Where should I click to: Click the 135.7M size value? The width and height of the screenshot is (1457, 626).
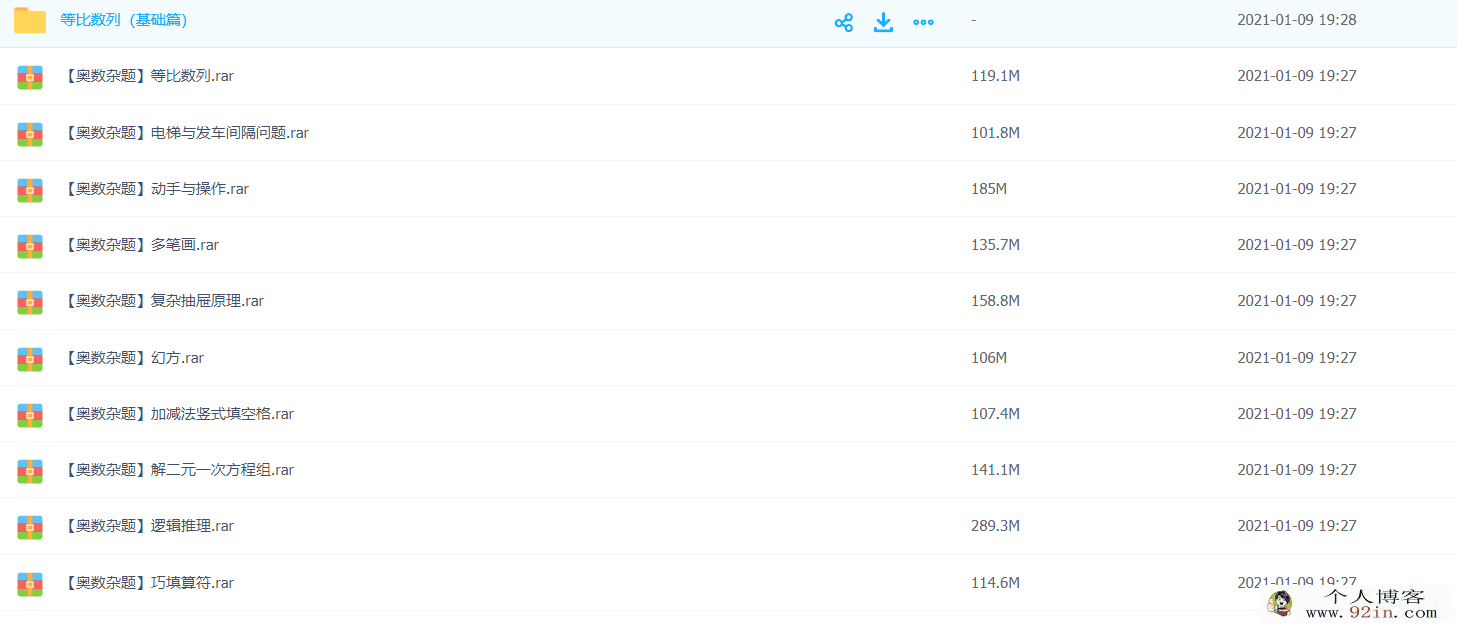click(x=995, y=245)
